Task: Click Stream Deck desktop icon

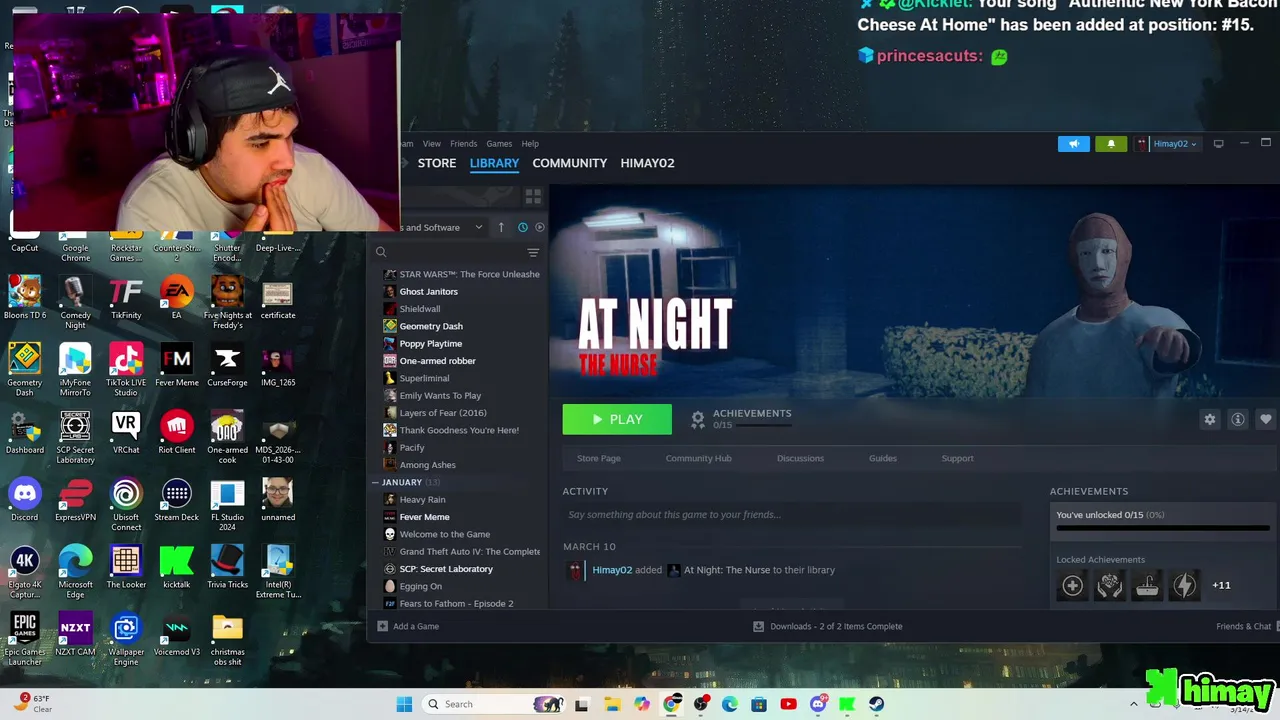Action: point(176,500)
